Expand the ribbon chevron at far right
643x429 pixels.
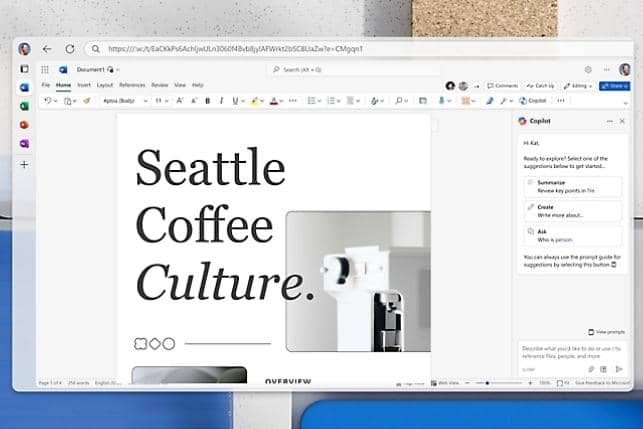(x=625, y=103)
